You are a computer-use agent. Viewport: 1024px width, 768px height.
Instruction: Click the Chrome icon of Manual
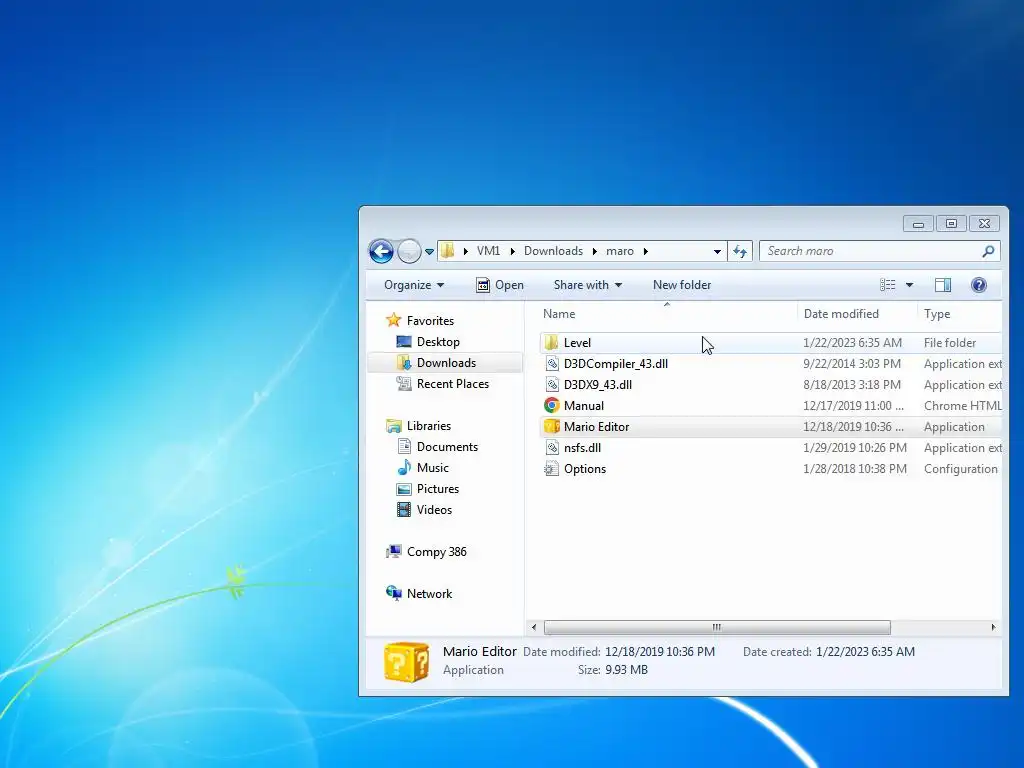click(552, 406)
